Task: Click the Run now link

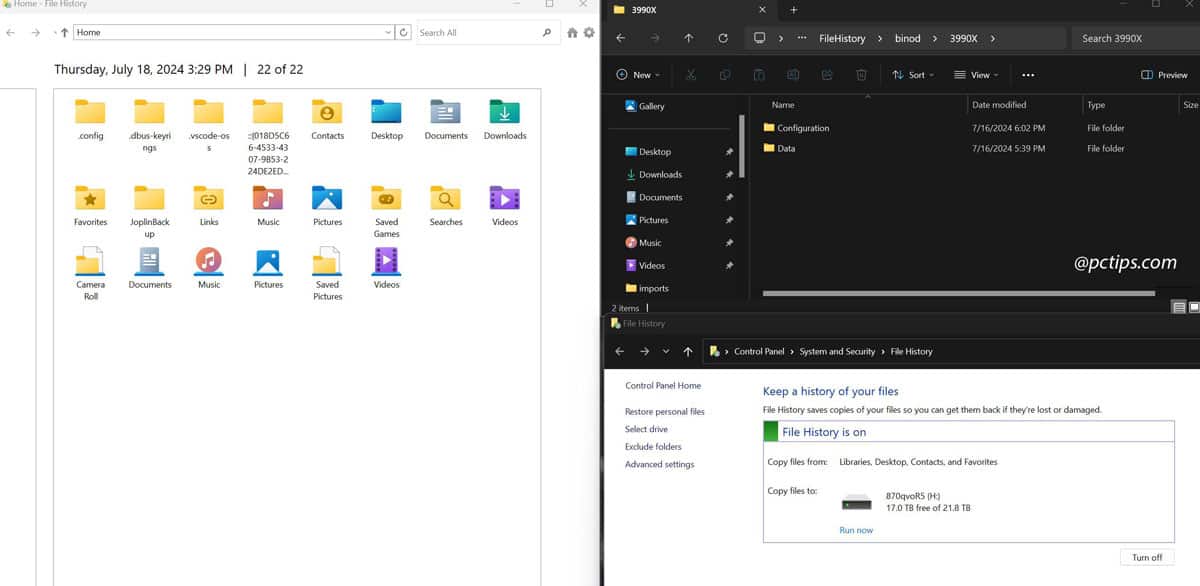Action: click(x=856, y=530)
